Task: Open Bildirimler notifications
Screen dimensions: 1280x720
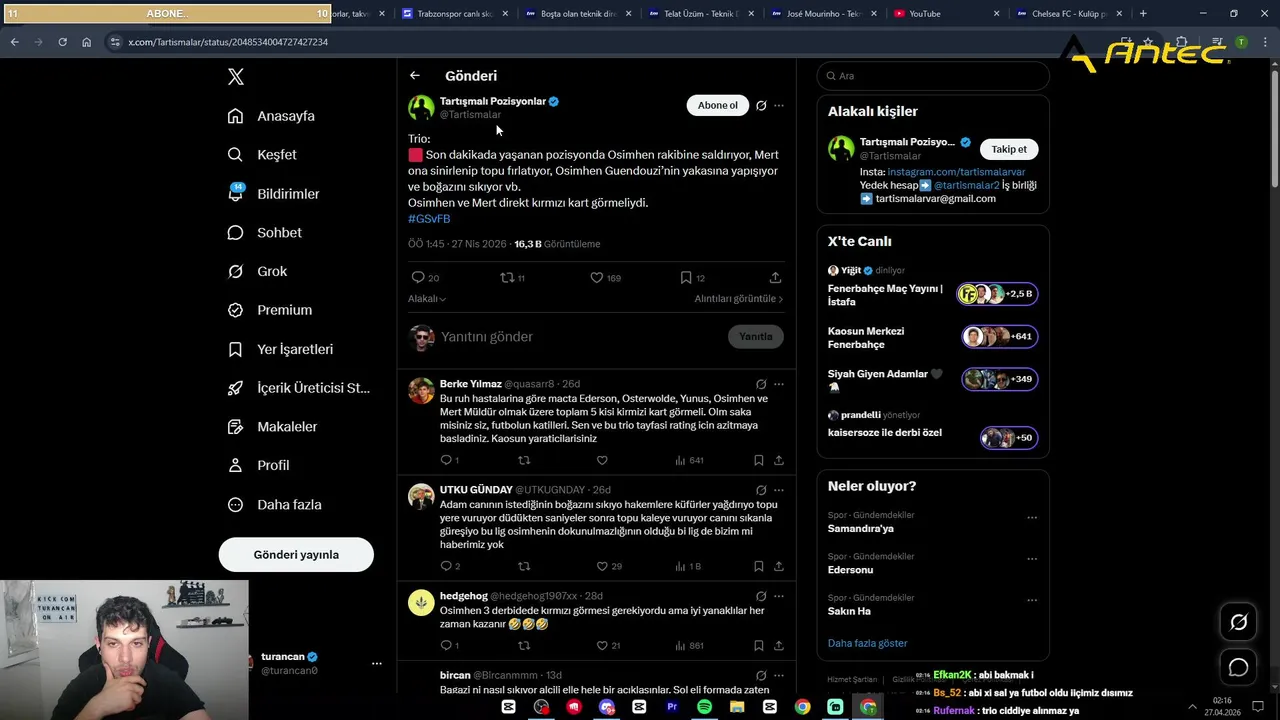Action: 273,194
